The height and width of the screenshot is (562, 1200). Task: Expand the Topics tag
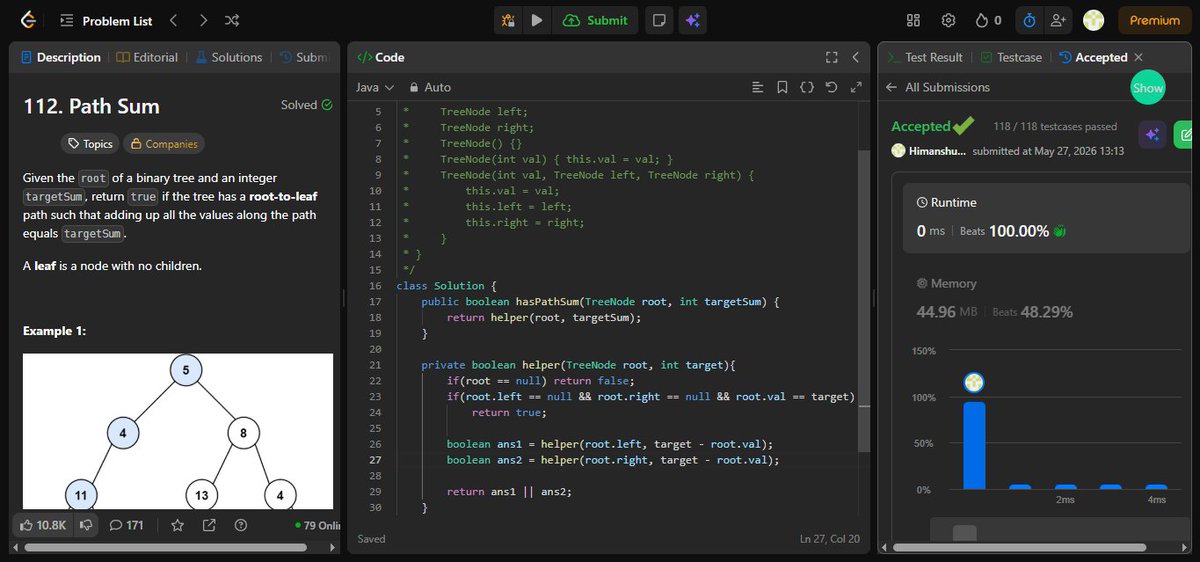tap(89, 144)
